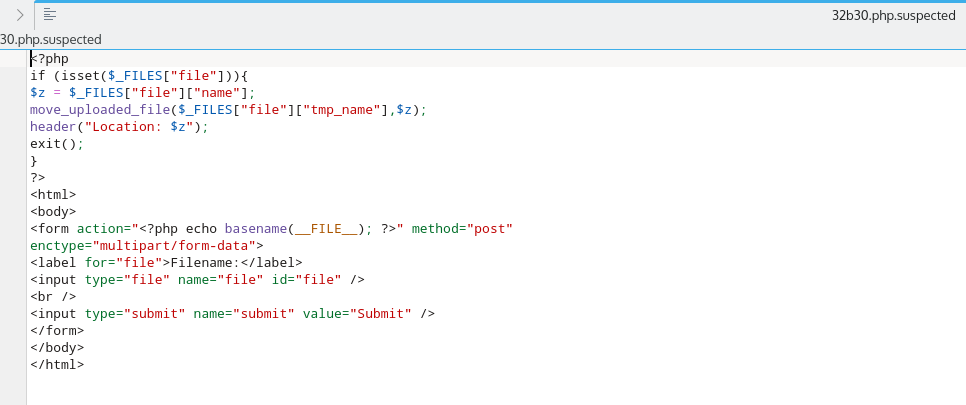Screen dimensions: 966x405
Task: Click the </body> closing tag line
Action: [x=57, y=347]
